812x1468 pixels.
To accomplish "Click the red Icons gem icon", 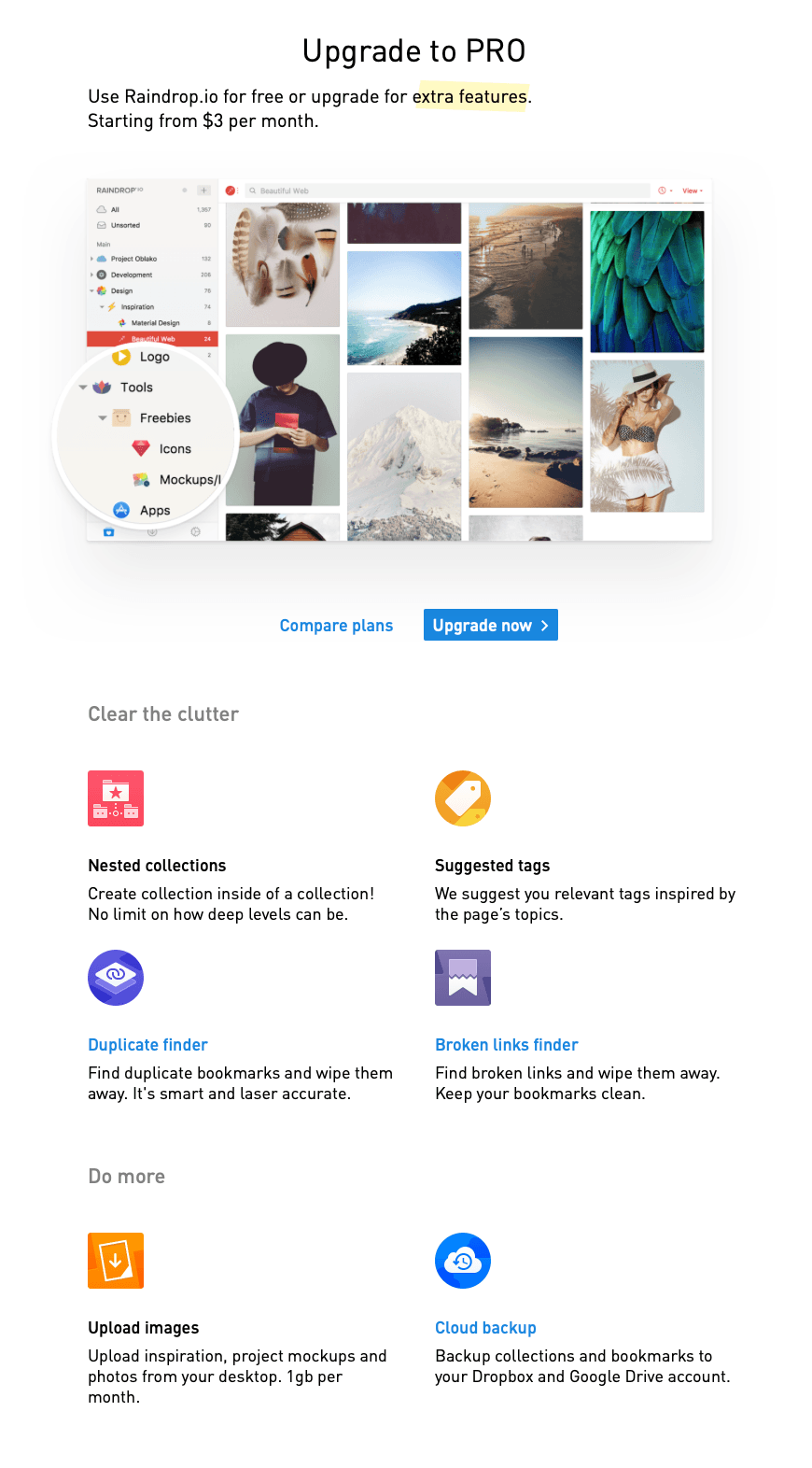I will [x=141, y=449].
